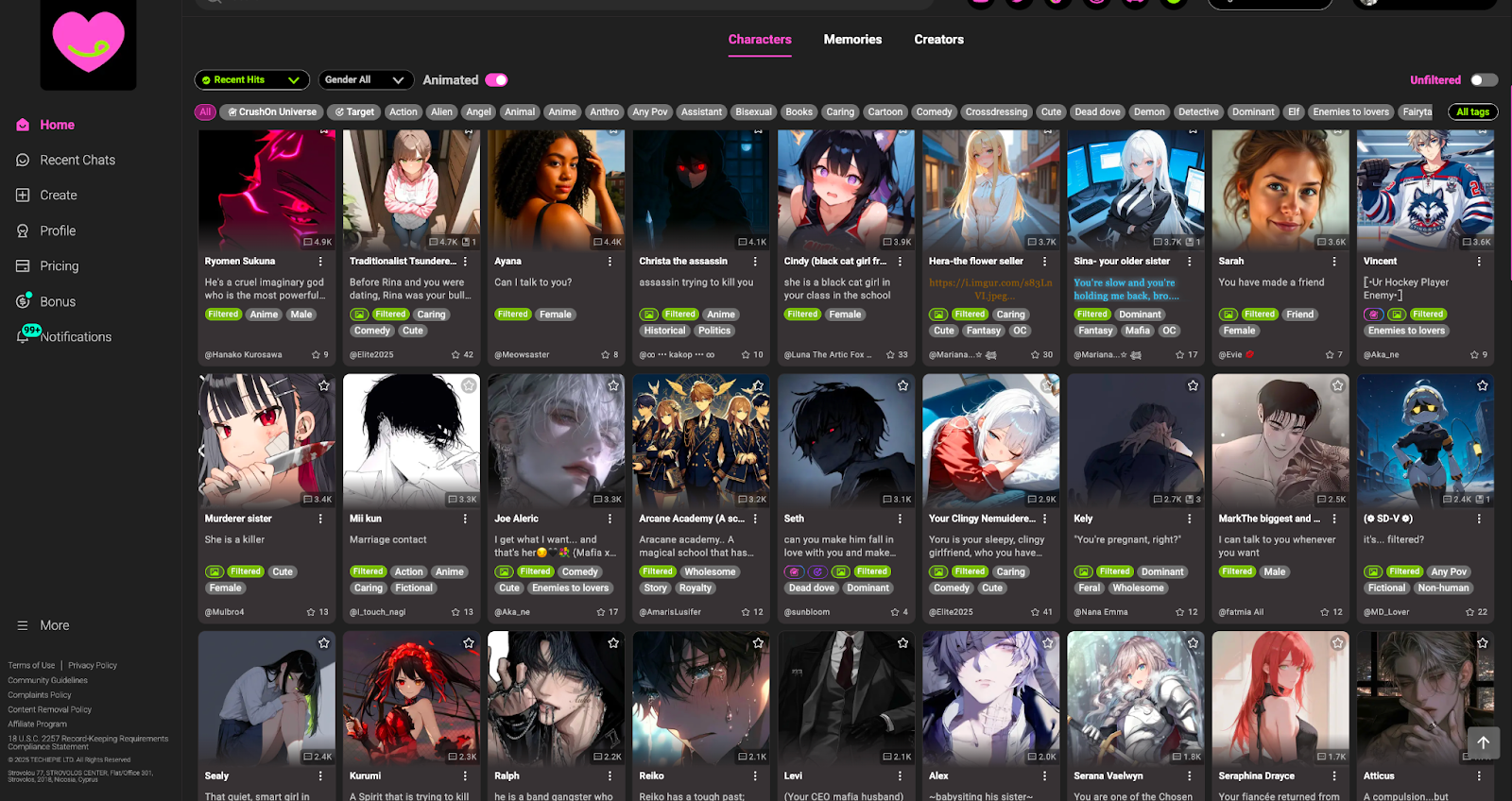Screen dimensions: 1512x801
Task: Open the Bonus page in sidebar
Action: (x=57, y=301)
